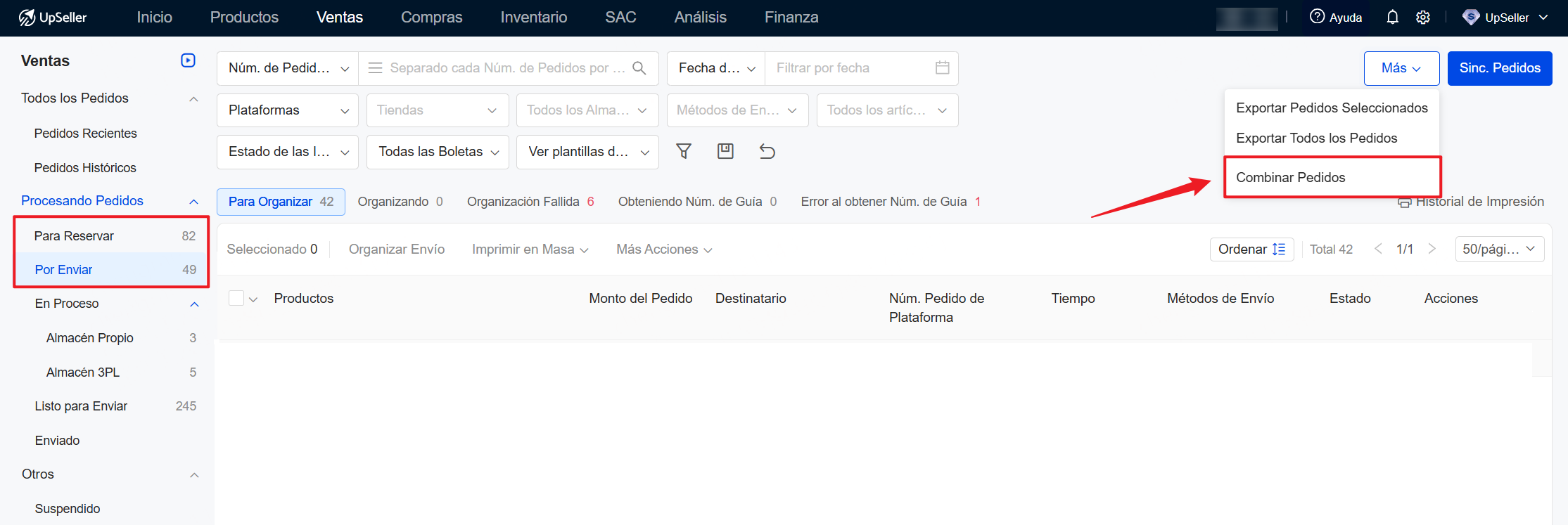This screenshot has width=1568, height=525.
Task: Open the Plataformas dropdown
Action: pyautogui.click(x=288, y=110)
